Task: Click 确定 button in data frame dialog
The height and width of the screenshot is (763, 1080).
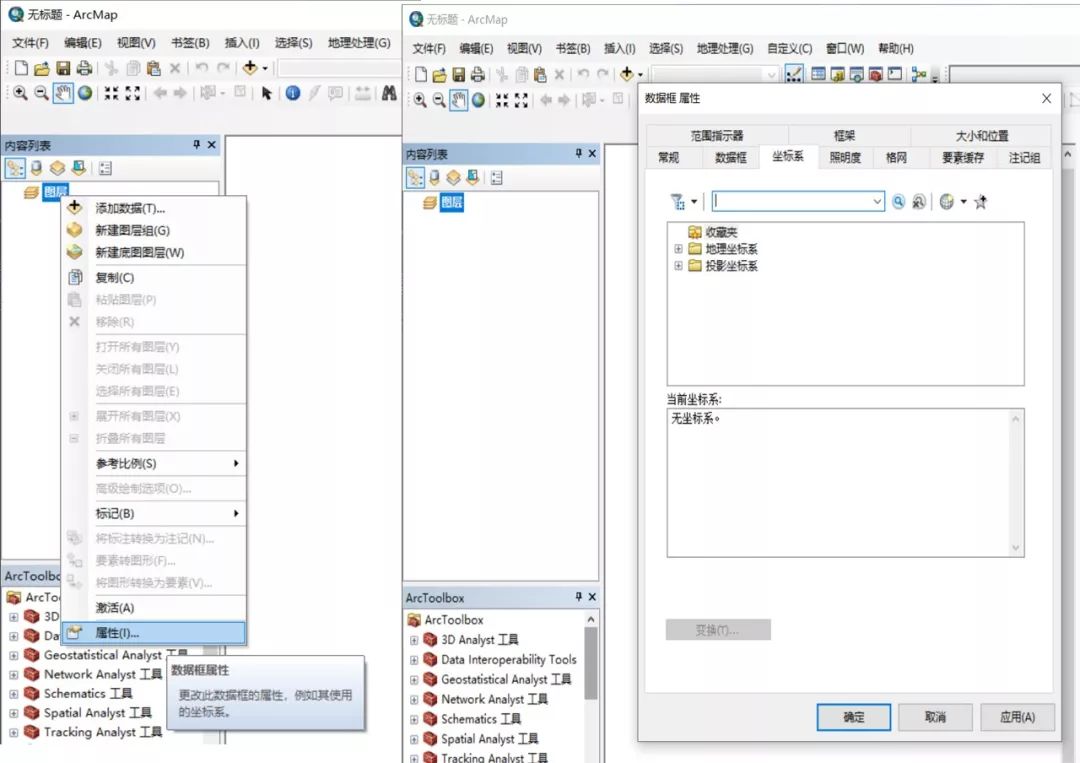Action: tap(853, 717)
